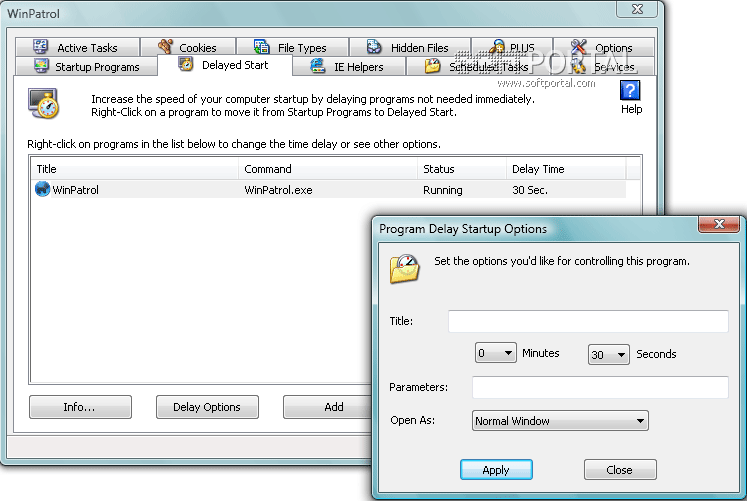This screenshot has width=747, height=501.
Task: Close the WinPatrol main window
Action: (x=637, y=9)
